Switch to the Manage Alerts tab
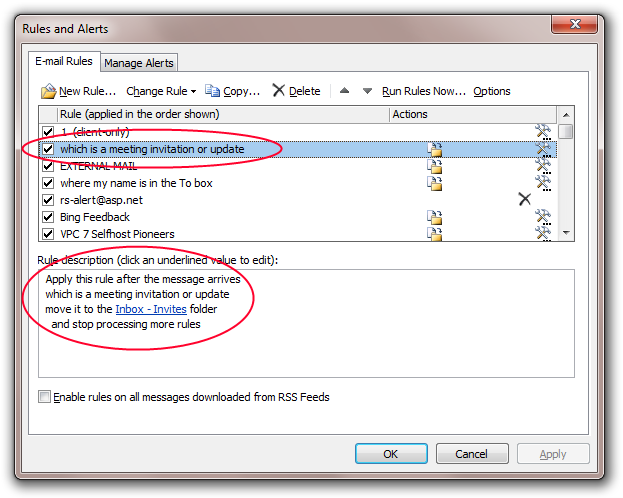The image size is (623, 498). pos(139,63)
